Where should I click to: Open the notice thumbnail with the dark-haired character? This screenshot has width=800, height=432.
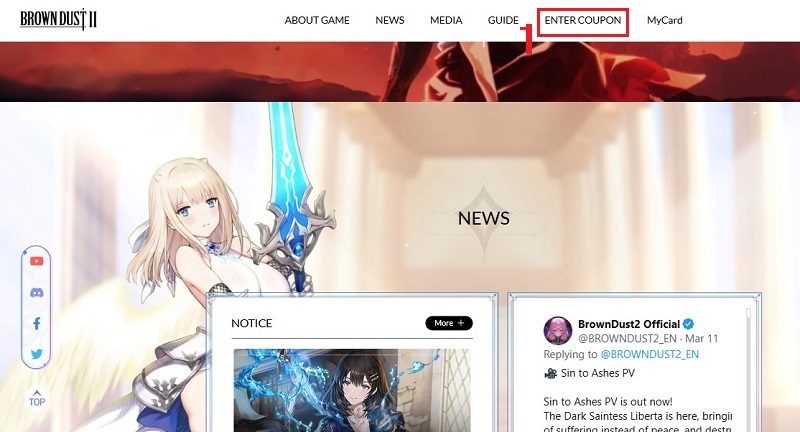[352, 390]
